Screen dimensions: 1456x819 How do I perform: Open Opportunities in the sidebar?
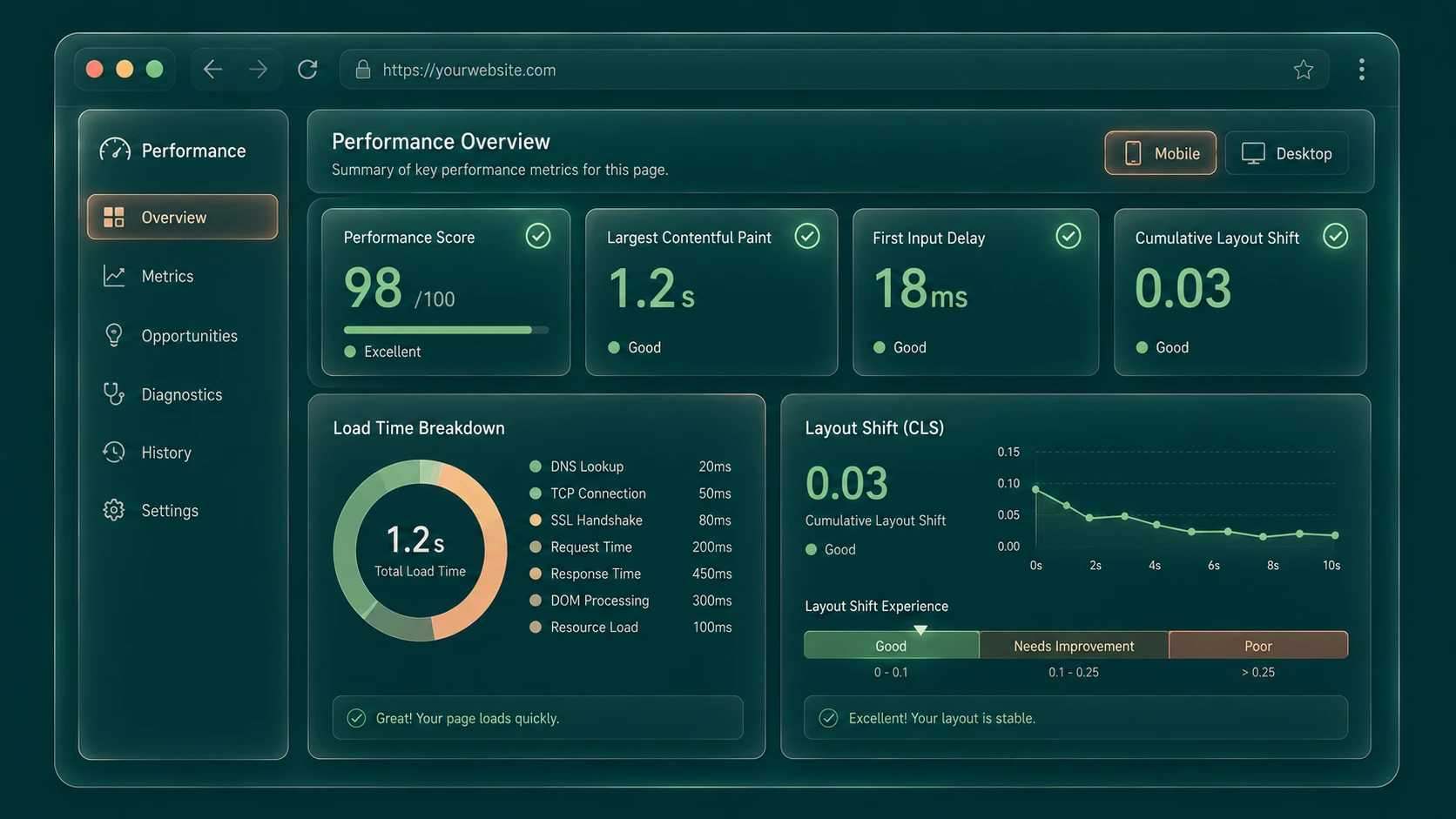(x=183, y=335)
